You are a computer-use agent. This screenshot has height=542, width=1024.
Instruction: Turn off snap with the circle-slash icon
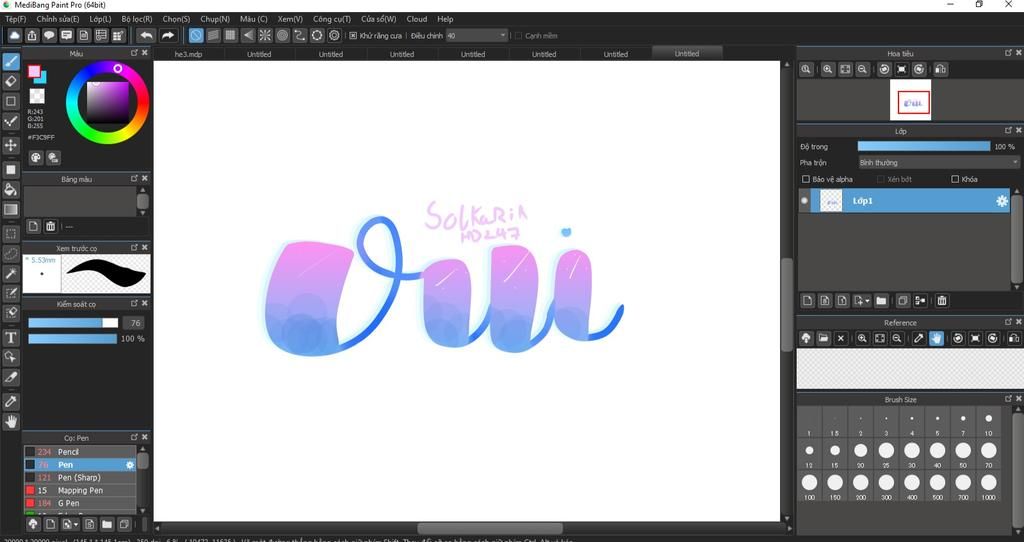click(196, 35)
